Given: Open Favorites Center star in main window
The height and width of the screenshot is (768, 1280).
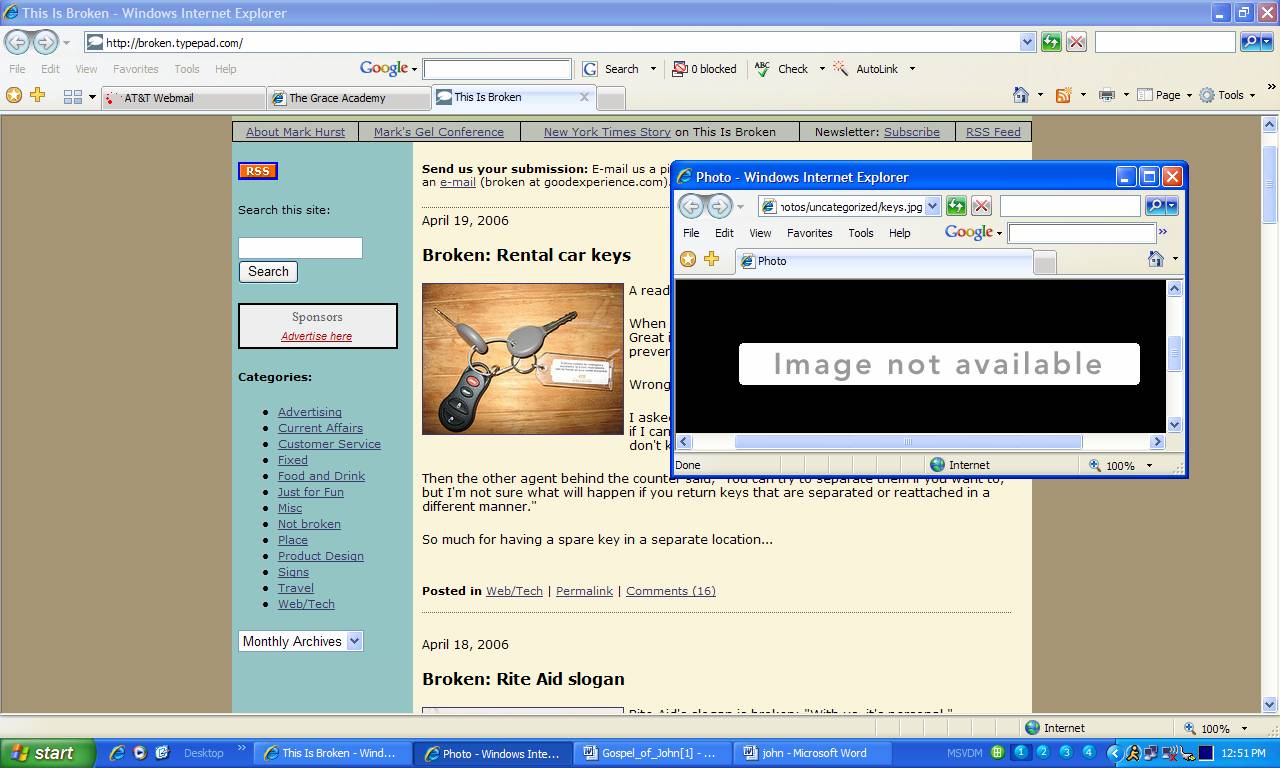Looking at the screenshot, I should click(13, 95).
